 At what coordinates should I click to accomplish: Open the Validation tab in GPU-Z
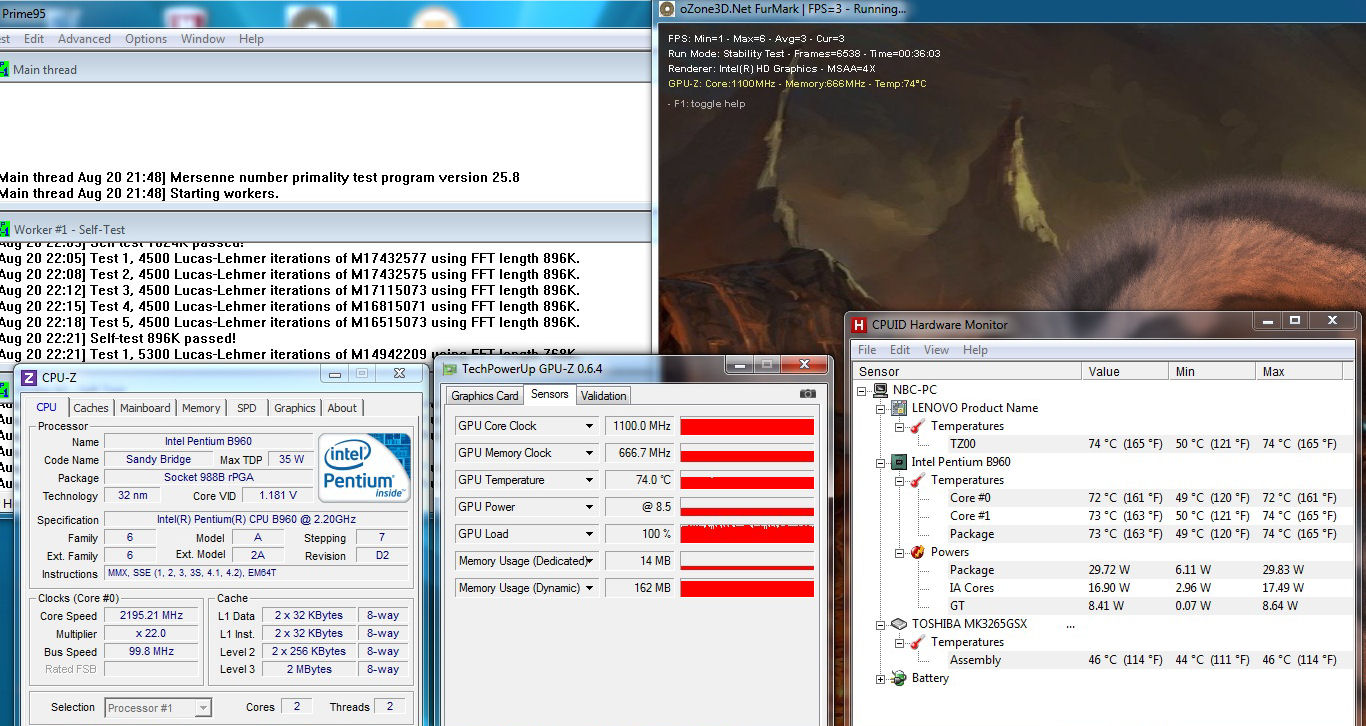click(x=604, y=395)
